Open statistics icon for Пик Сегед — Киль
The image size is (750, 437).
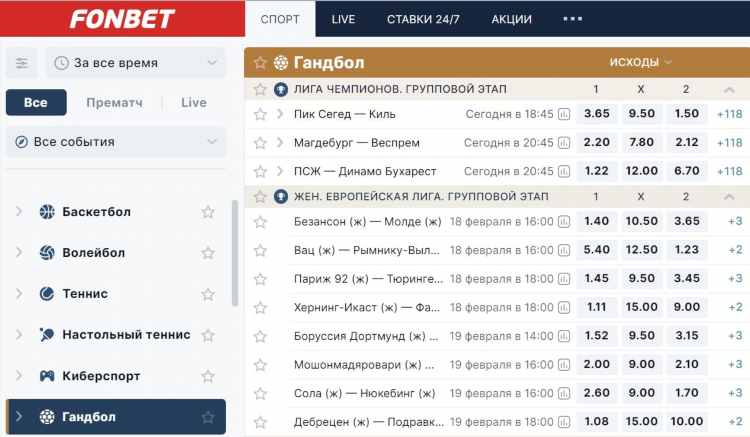(x=564, y=114)
